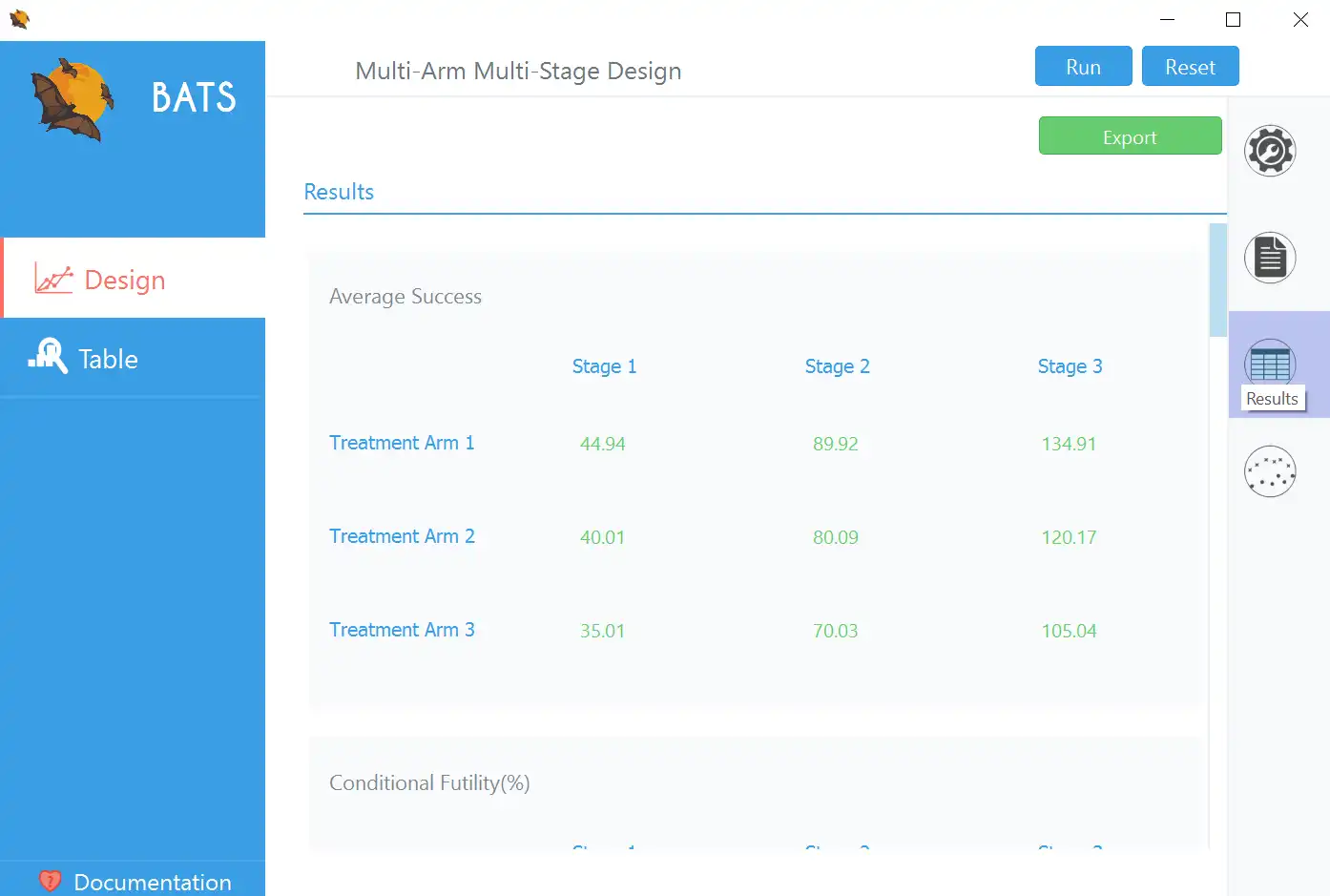Click the app icon in title bar
The height and width of the screenshot is (896, 1330).
[x=19, y=19]
